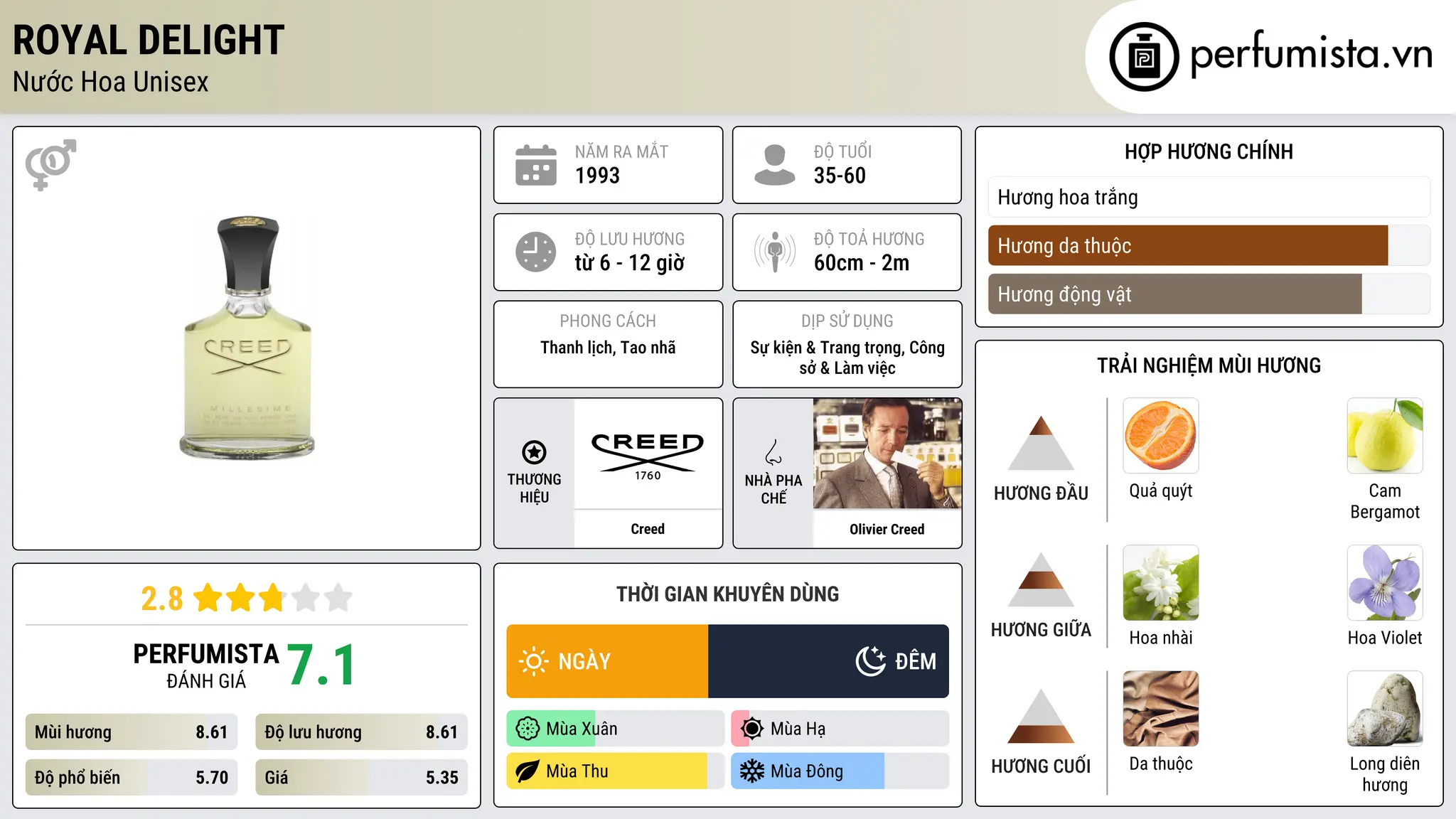Click the Nước Hoa Unisex subtitle

pos(111,82)
